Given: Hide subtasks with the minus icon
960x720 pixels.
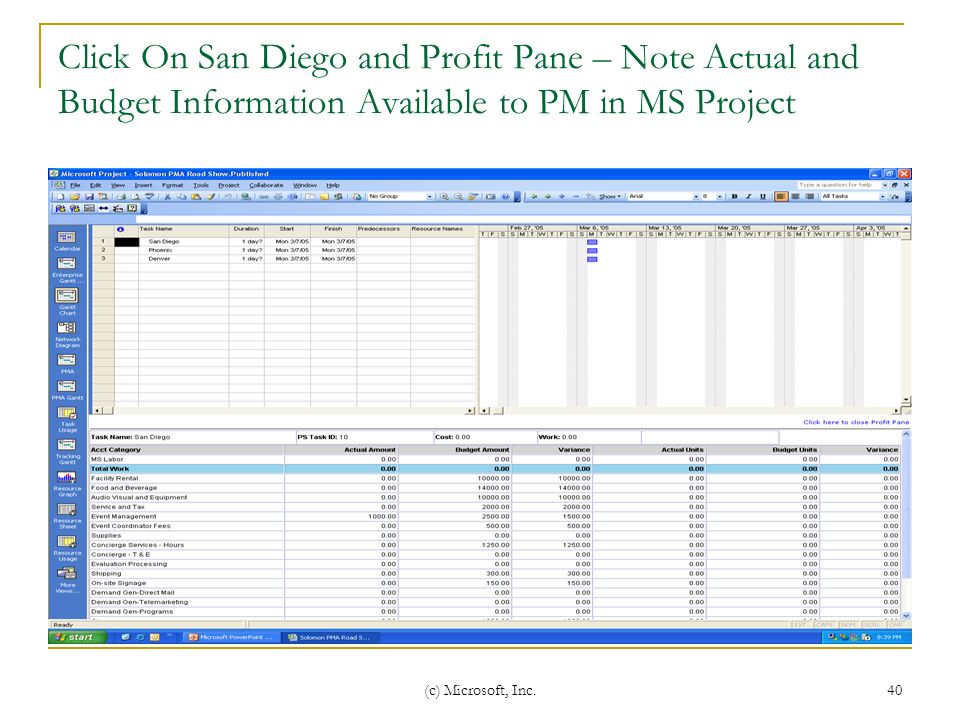Looking at the screenshot, I should pyautogui.click(x=576, y=197).
